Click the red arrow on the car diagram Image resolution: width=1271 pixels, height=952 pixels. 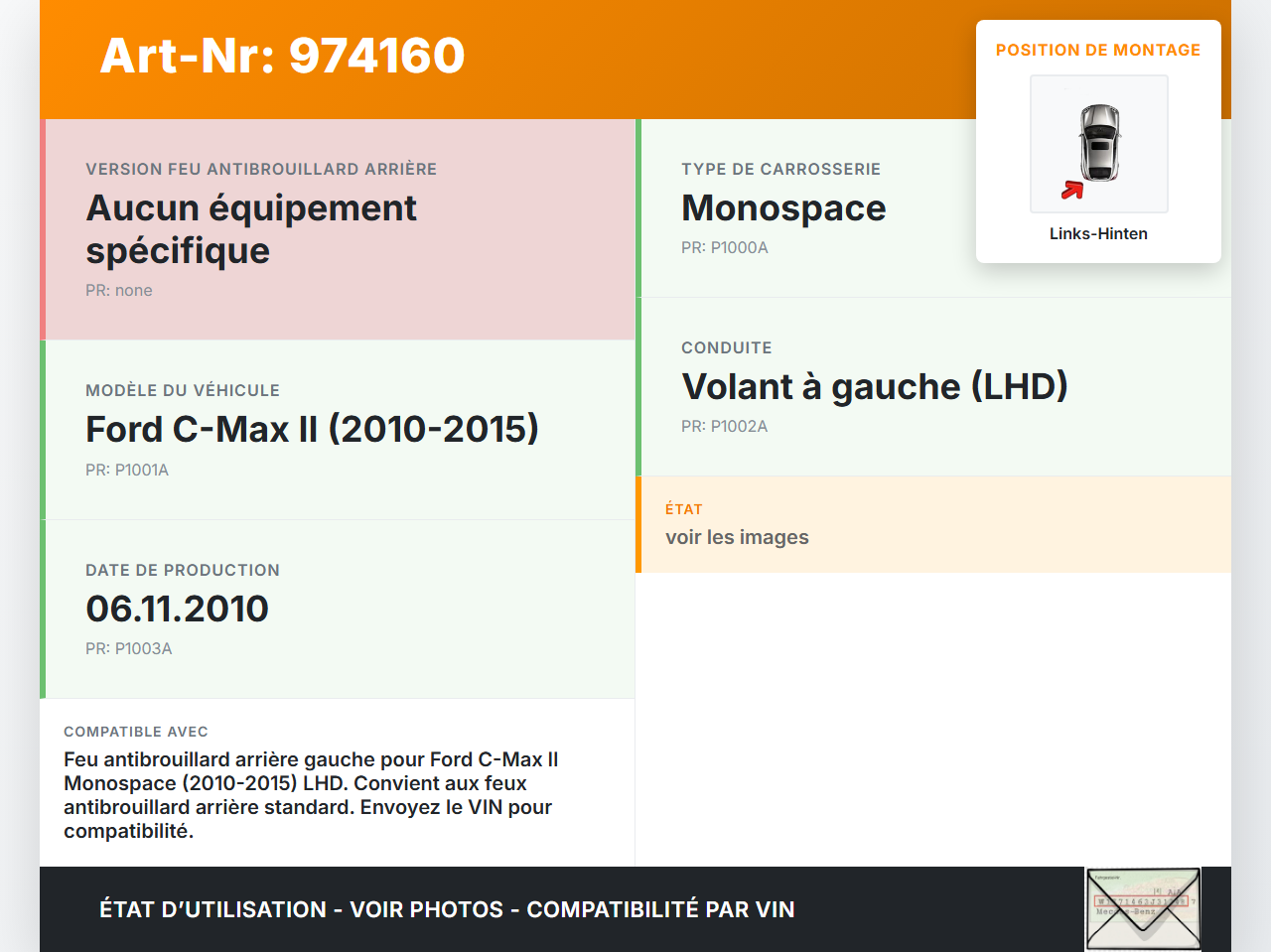tap(1072, 190)
